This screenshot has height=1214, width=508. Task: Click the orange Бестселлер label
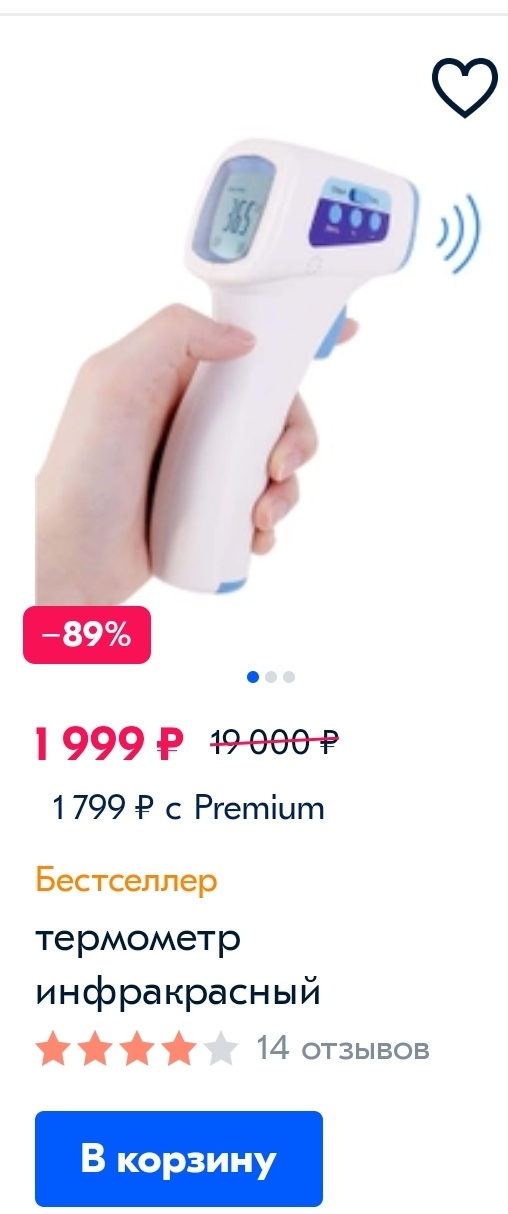tap(126, 881)
